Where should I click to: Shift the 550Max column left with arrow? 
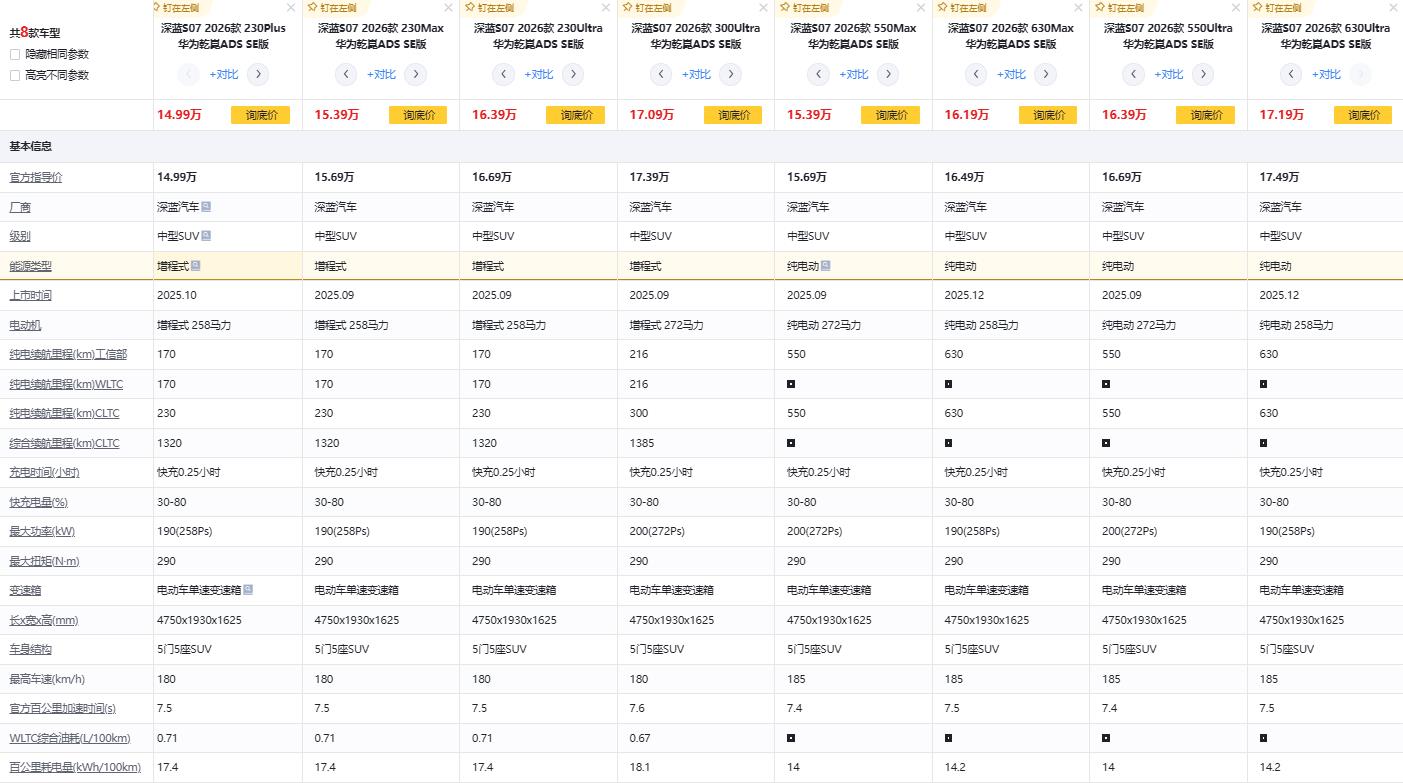click(818, 74)
